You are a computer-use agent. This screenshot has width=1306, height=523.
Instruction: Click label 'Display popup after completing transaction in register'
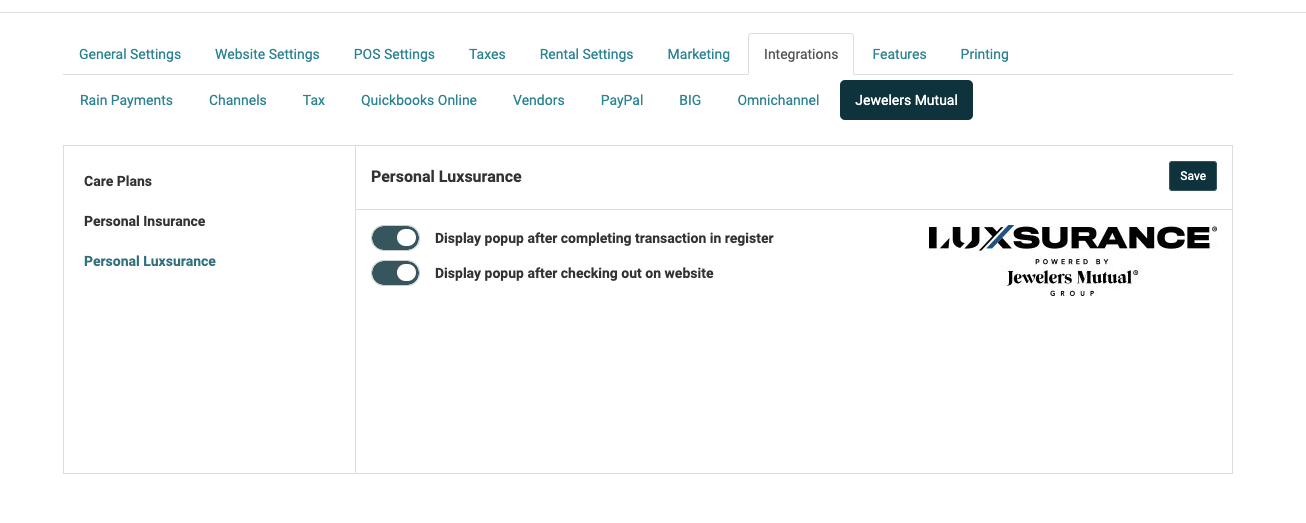pyautogui.click(x=604, y=238)
